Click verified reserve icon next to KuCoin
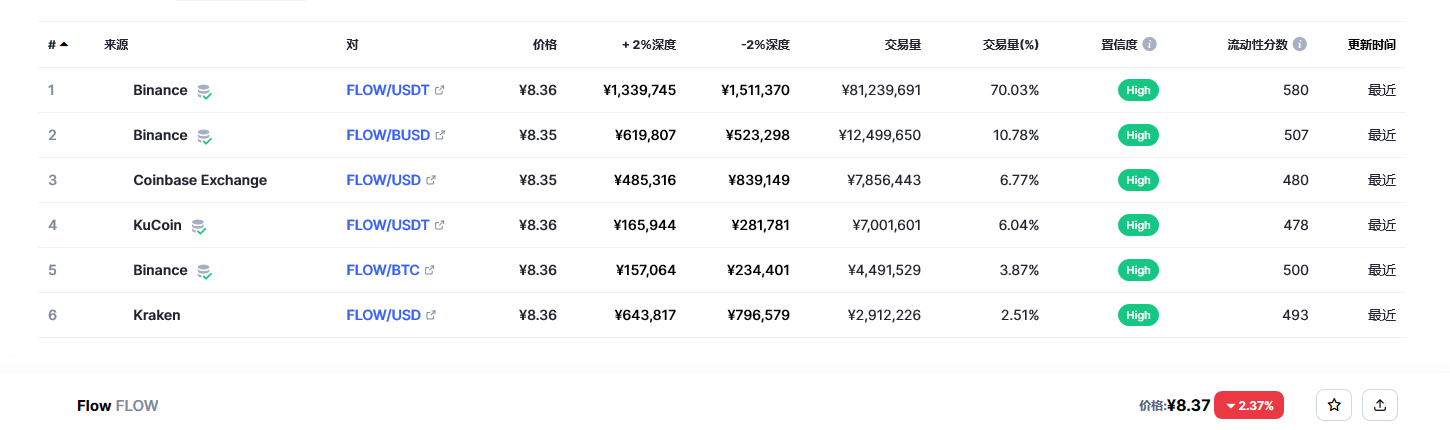This screenshot has width=1450, height=430. click(x=199, y=226)
